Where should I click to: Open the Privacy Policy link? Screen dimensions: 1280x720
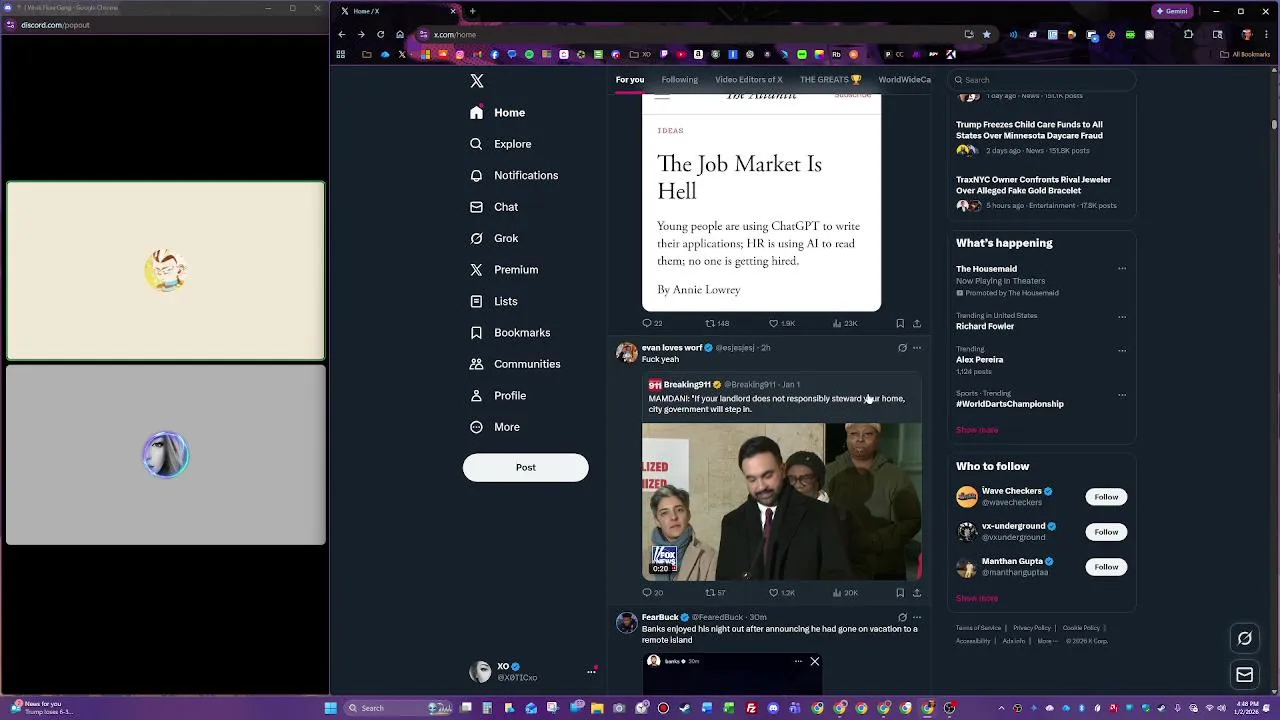pos(1032,628)
